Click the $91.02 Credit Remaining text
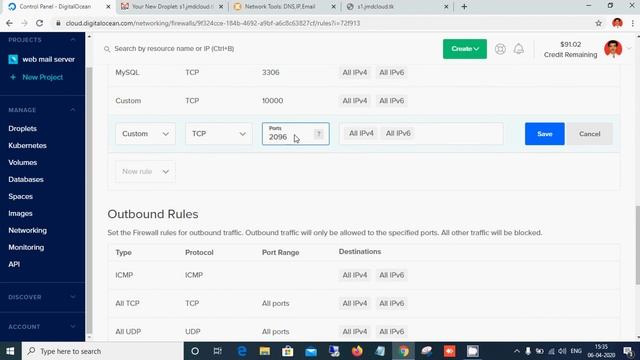Image resolution: width=640 pixels, height=360 pixels. click(570, 49)
